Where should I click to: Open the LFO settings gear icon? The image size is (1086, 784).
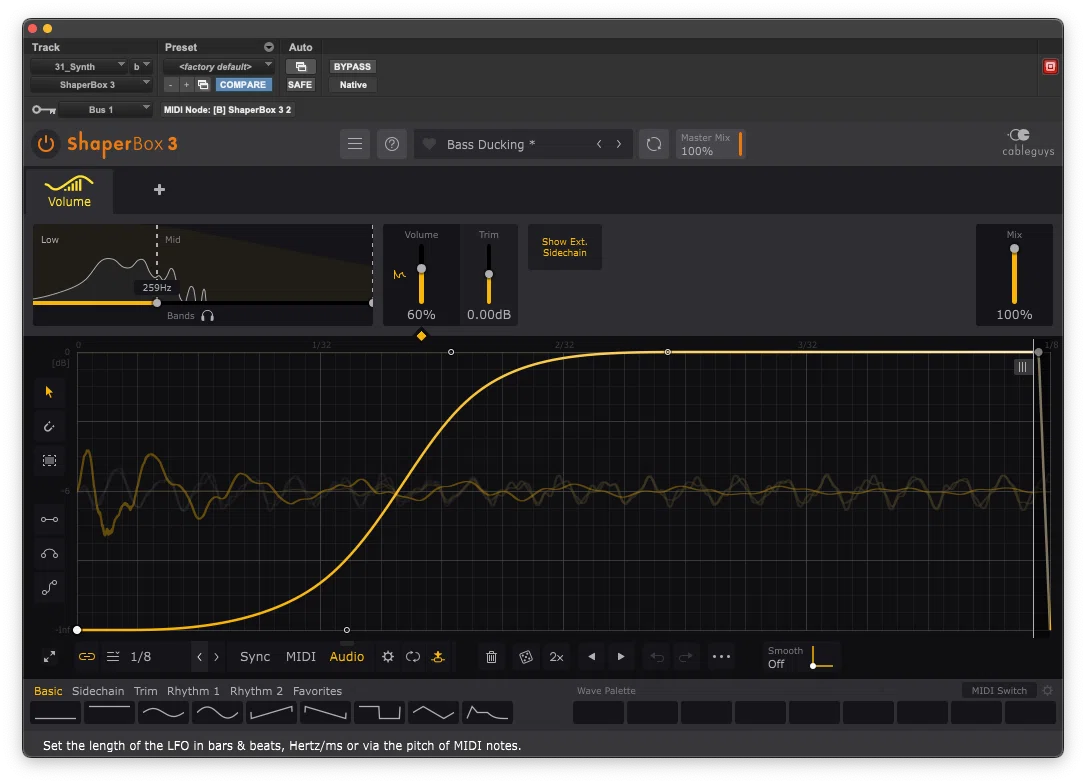[x=388, y=657]
